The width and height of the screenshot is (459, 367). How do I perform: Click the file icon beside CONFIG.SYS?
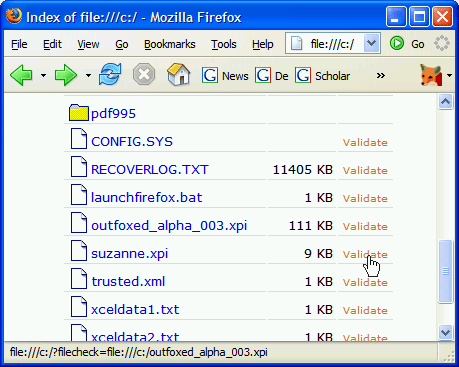coord(79,138)
